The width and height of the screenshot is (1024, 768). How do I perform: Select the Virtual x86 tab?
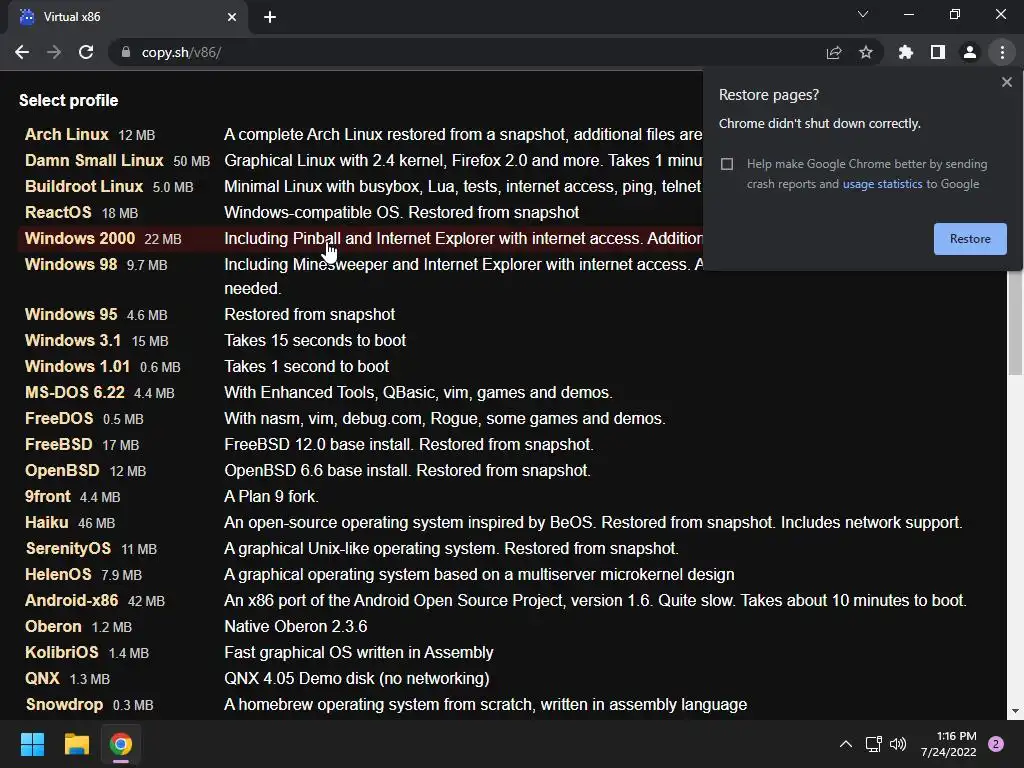(127, 17)
